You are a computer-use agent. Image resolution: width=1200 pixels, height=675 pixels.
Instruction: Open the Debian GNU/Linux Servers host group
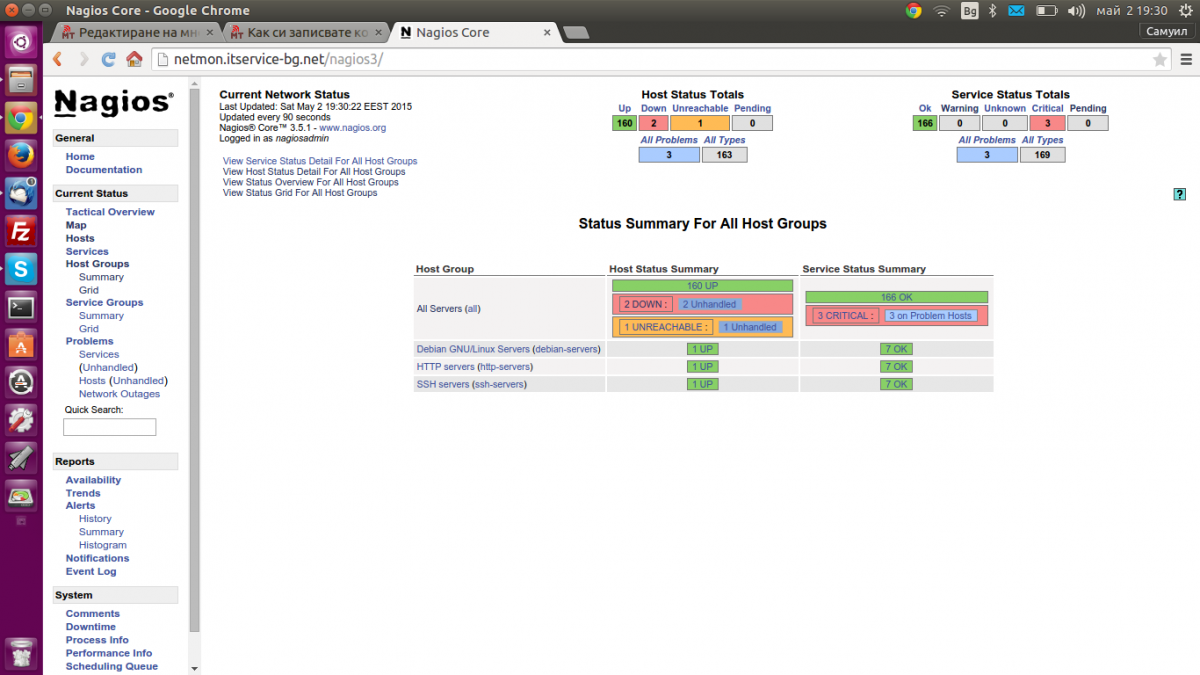pos(472,349)
